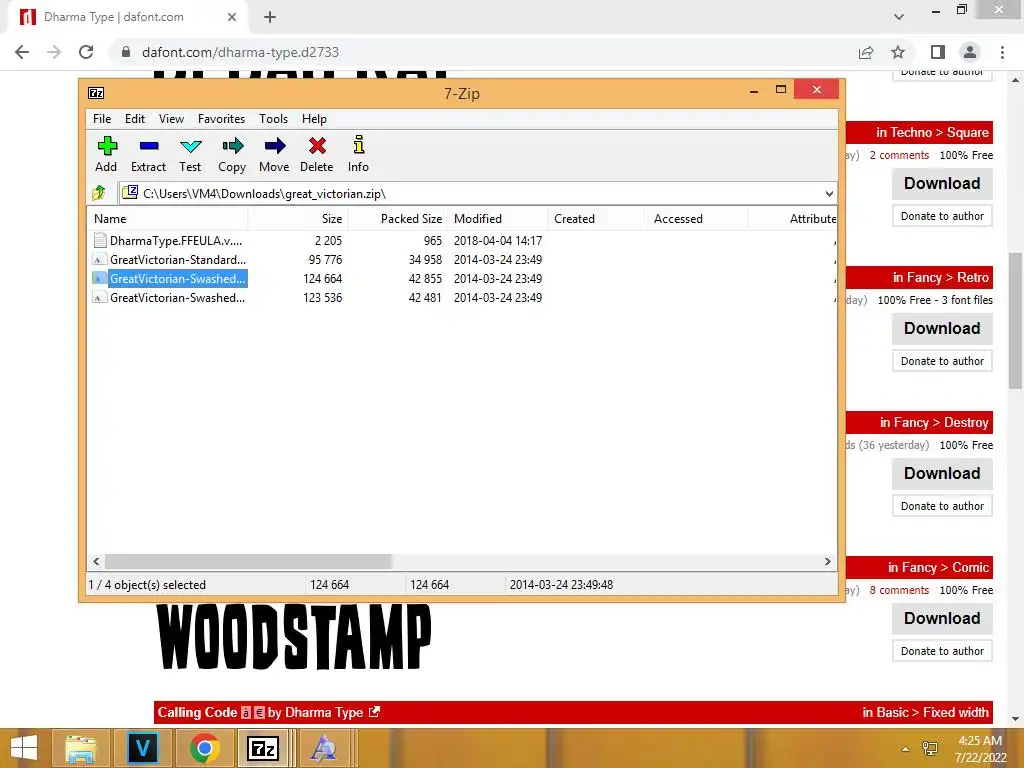Sort by Created column header
Screen dimensions: 1024x768
(x=596, y=219)
